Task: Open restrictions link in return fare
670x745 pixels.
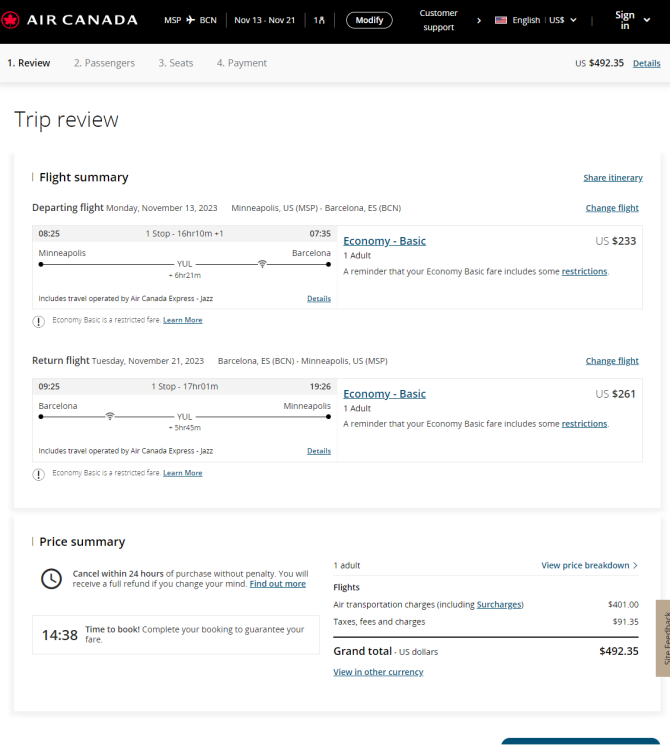Action: tap(584, 424)
